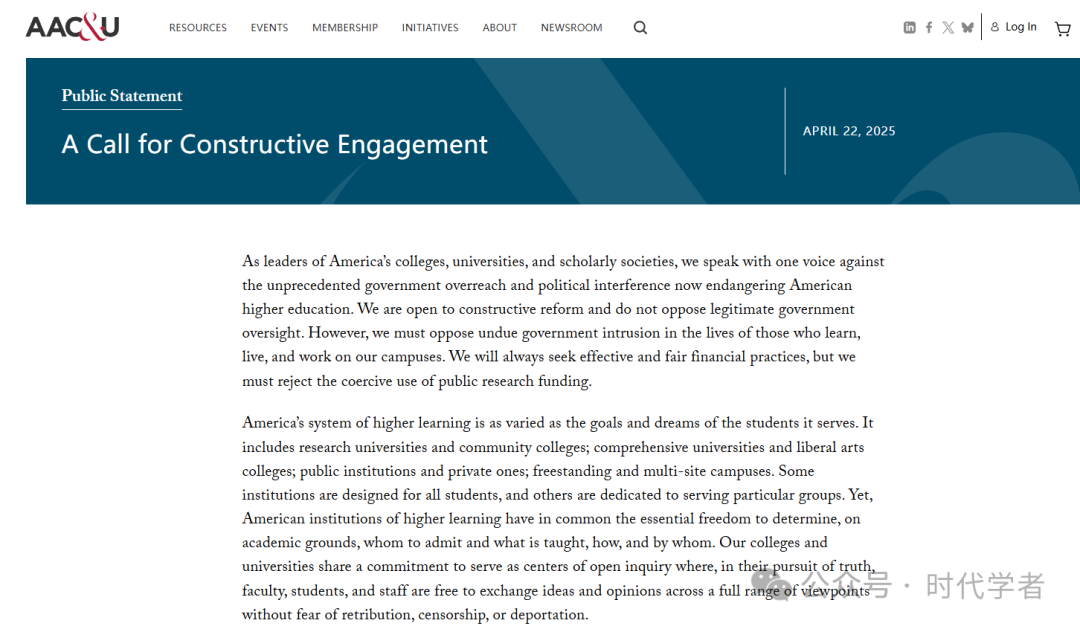Open the Newsroom menu
Image resolution: width=1080 pixels, height=629 pixels.
click(571, 28)
